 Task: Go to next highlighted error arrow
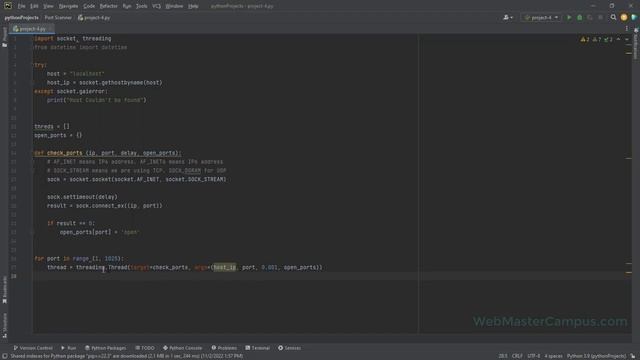pos(627,39)
